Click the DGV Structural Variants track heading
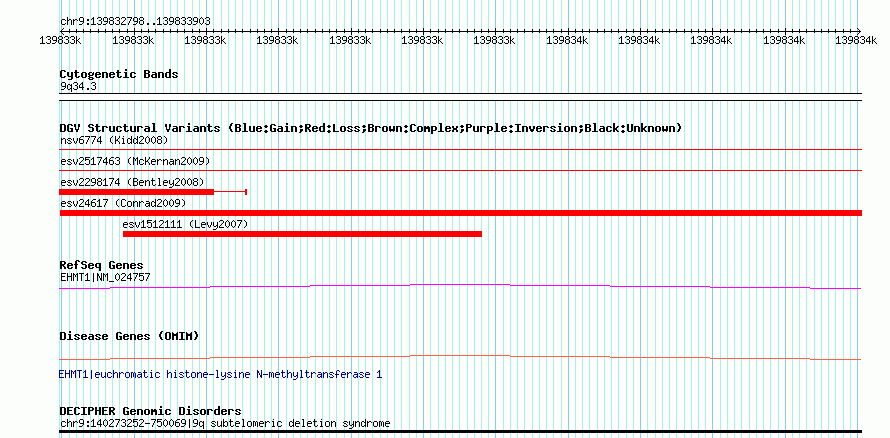Screen dimensions: 890x438 click(x=371, y=128)
